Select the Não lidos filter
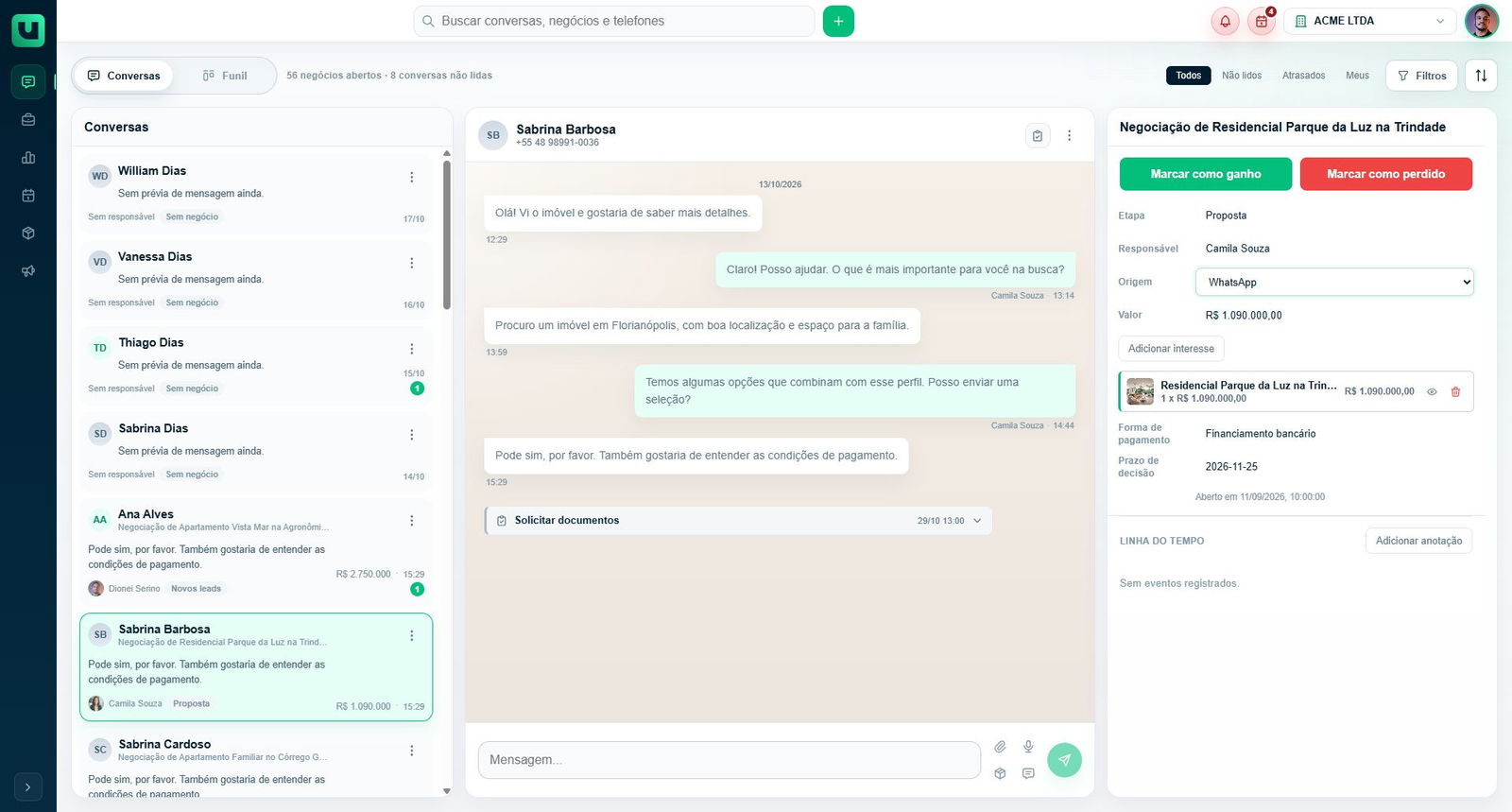1512x812 pixels. 1242,76
